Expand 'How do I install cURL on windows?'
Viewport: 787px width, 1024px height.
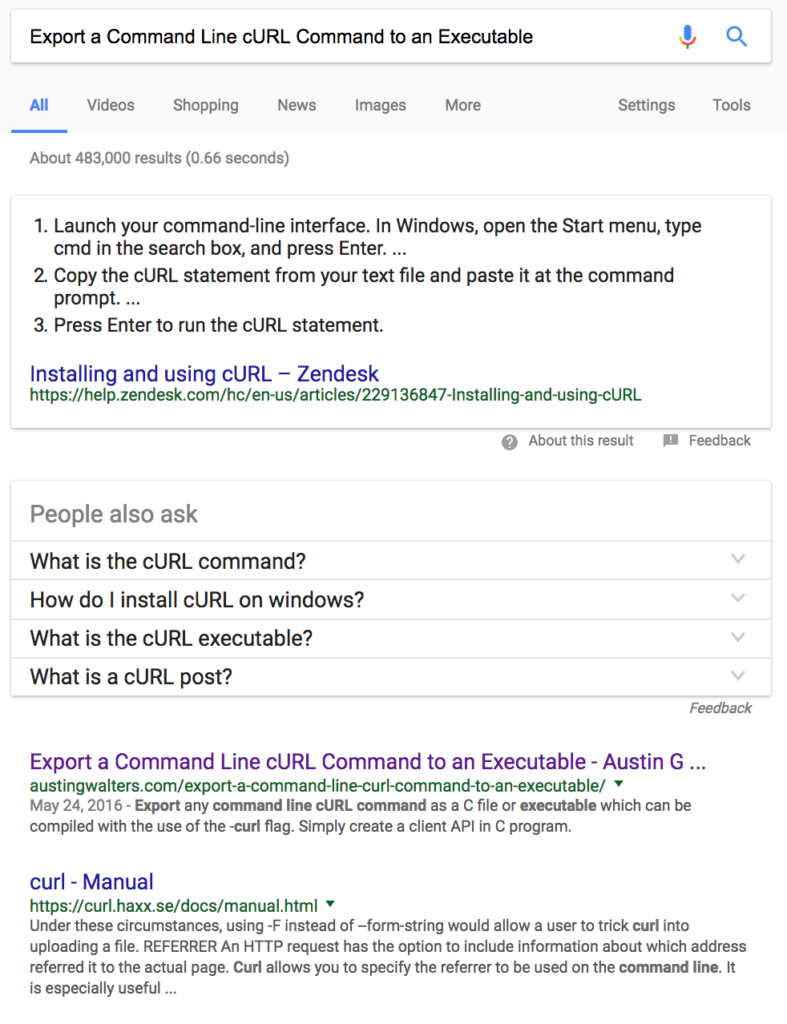391,600
